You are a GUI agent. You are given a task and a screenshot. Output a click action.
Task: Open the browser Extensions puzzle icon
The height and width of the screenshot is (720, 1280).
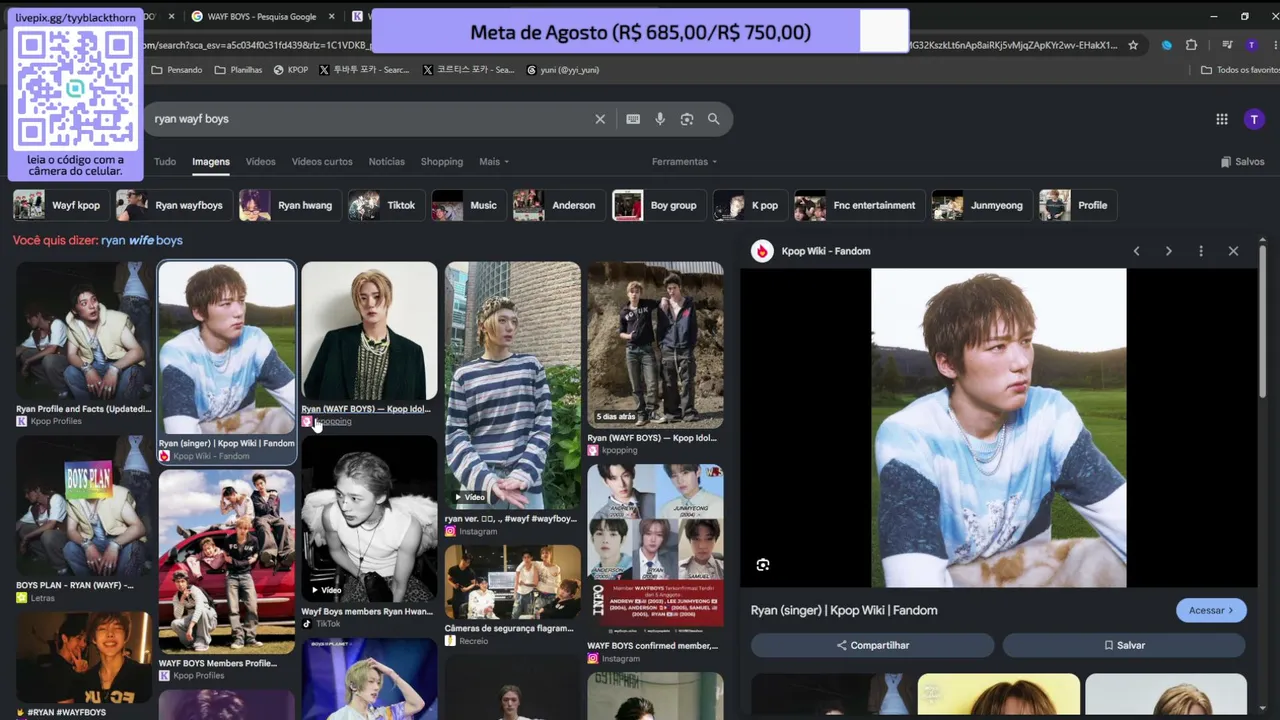(x=1191, y=45)
